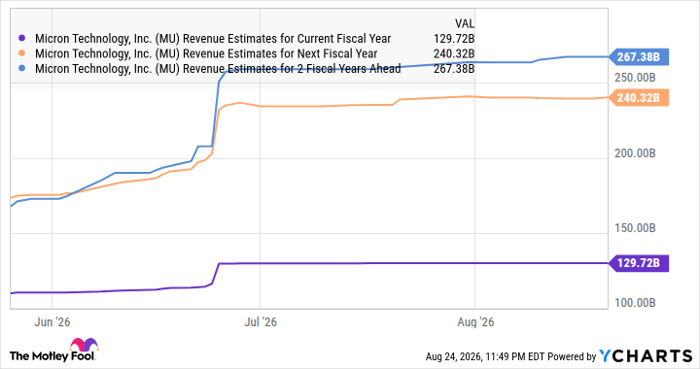Viewport: 700px width, 369px height.
Task: Click the Jun '26 x-axis label
Action: coord(52,322)
